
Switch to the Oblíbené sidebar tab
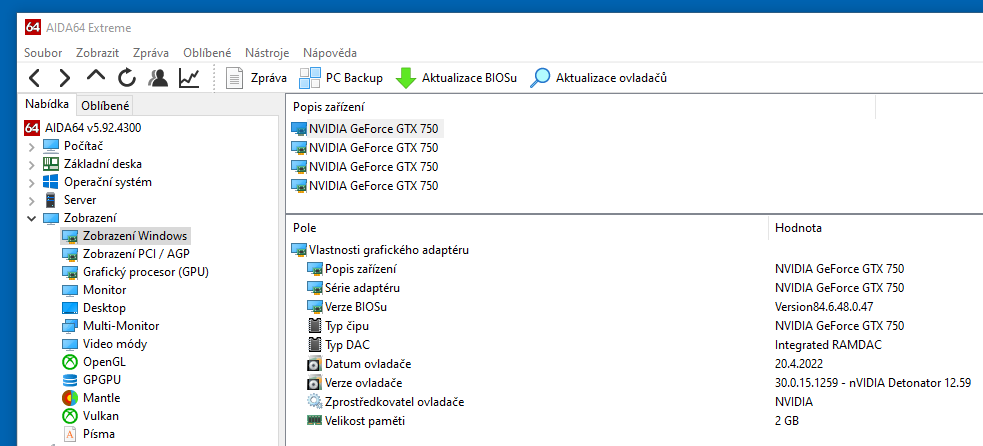tap(105, 106)
